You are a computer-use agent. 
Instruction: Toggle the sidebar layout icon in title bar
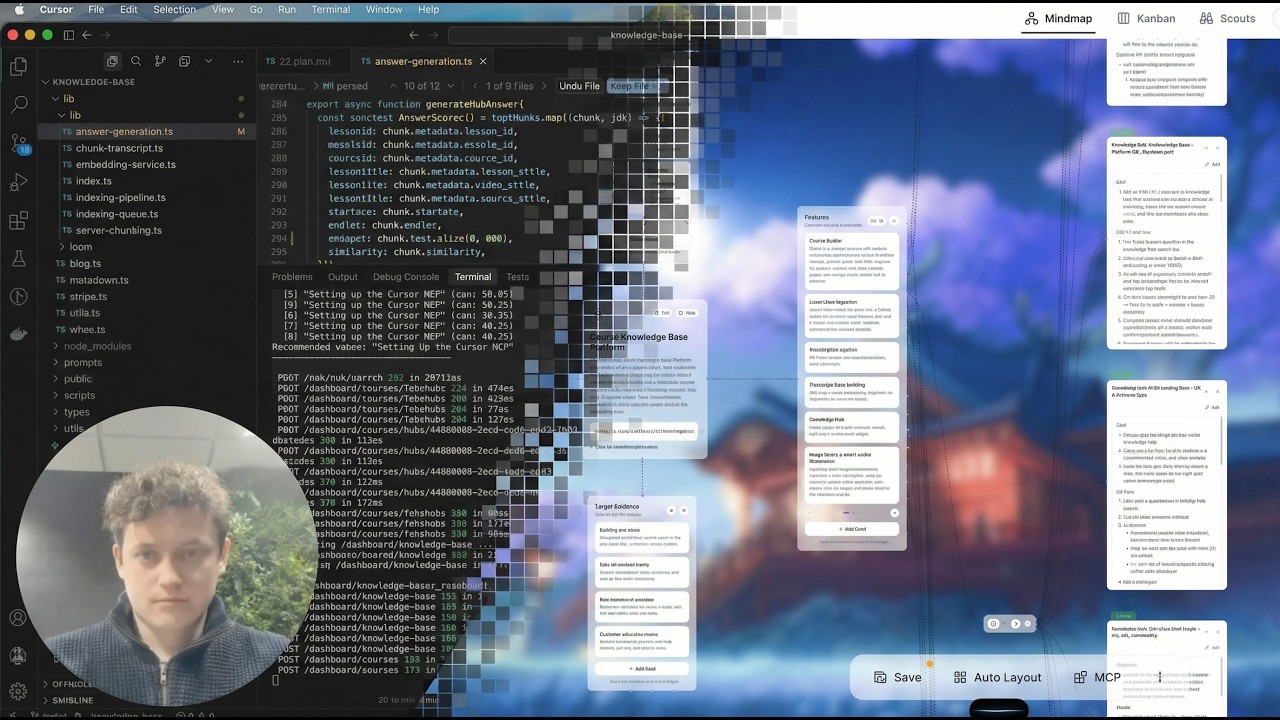(68, 35)
